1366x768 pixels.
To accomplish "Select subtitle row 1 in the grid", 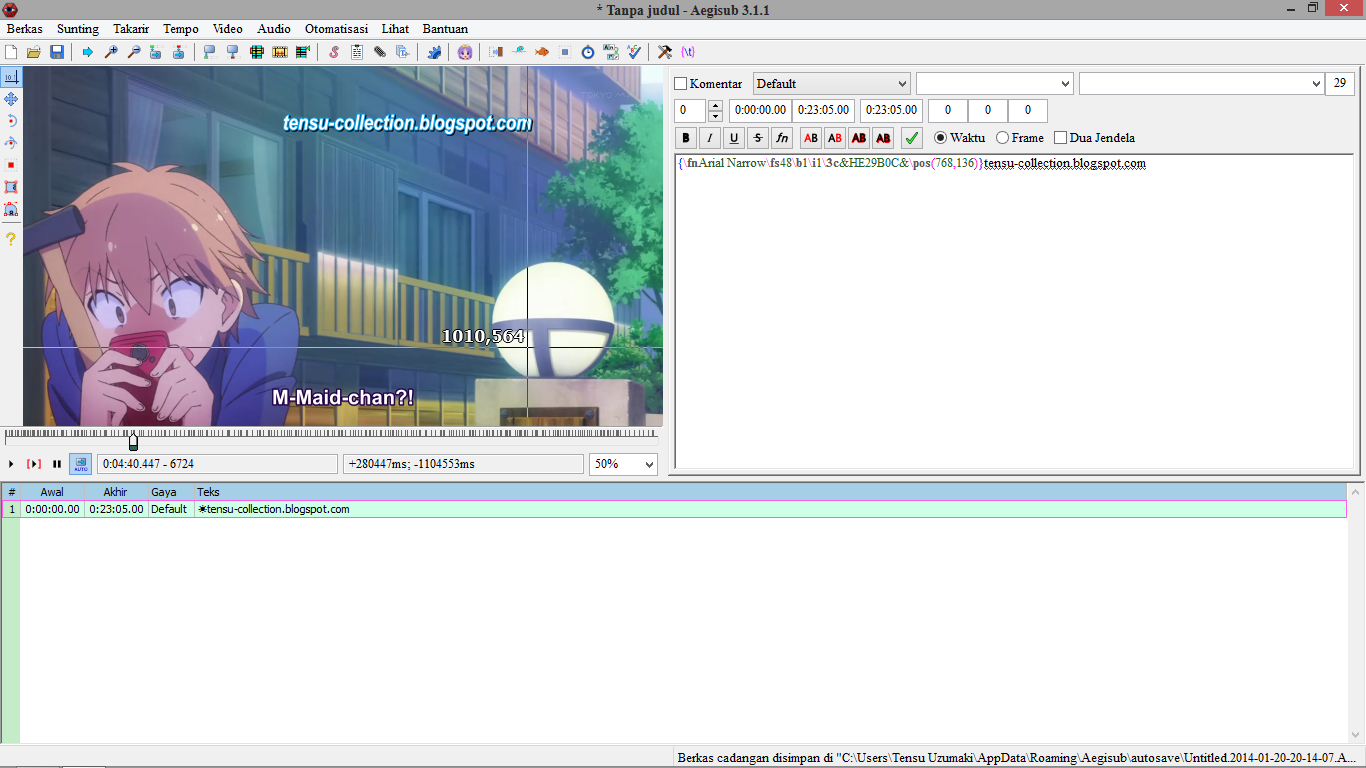I will [674, 509].
